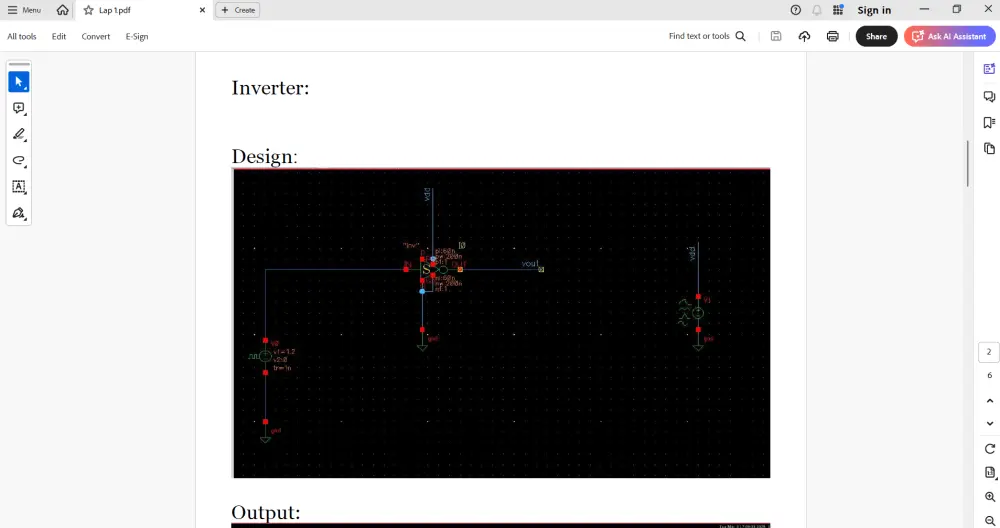Select the Add comment tool

[x=18, y=108]
